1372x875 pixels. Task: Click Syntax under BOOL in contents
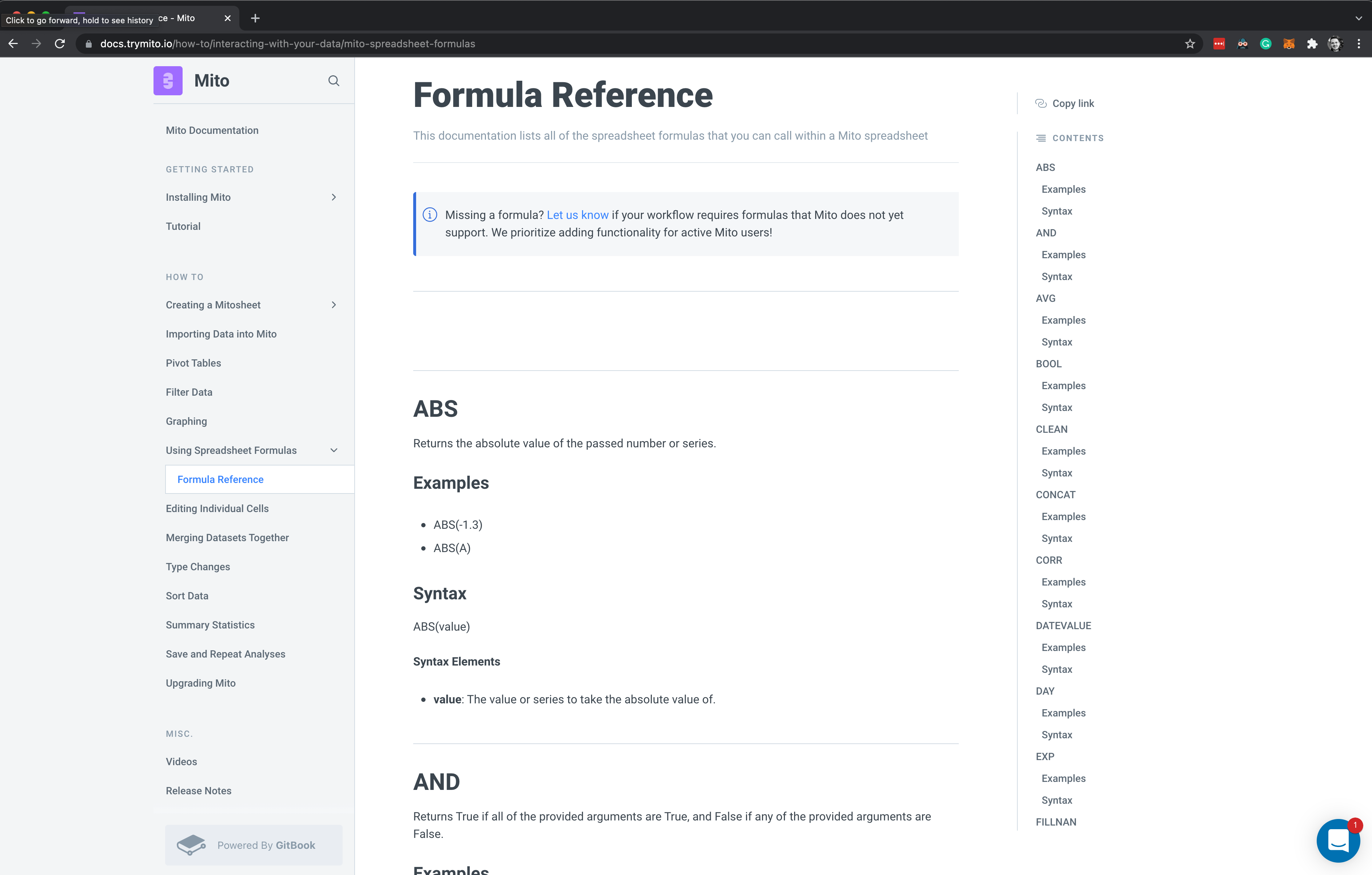point(1056,407)
